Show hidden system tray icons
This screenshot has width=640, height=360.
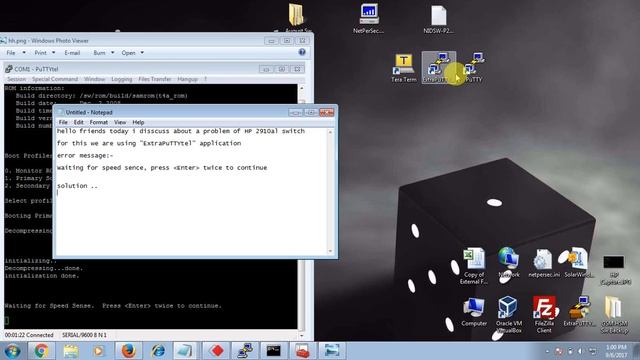pyautogui.click(x=547, y=351)
